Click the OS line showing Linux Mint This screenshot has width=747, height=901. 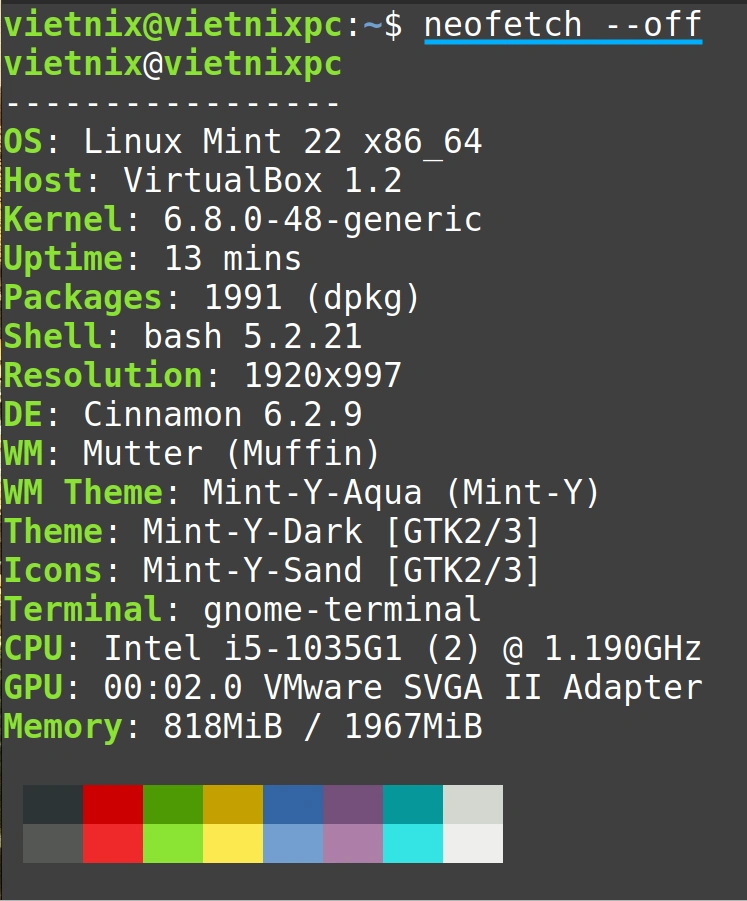(x=242, y=141)
